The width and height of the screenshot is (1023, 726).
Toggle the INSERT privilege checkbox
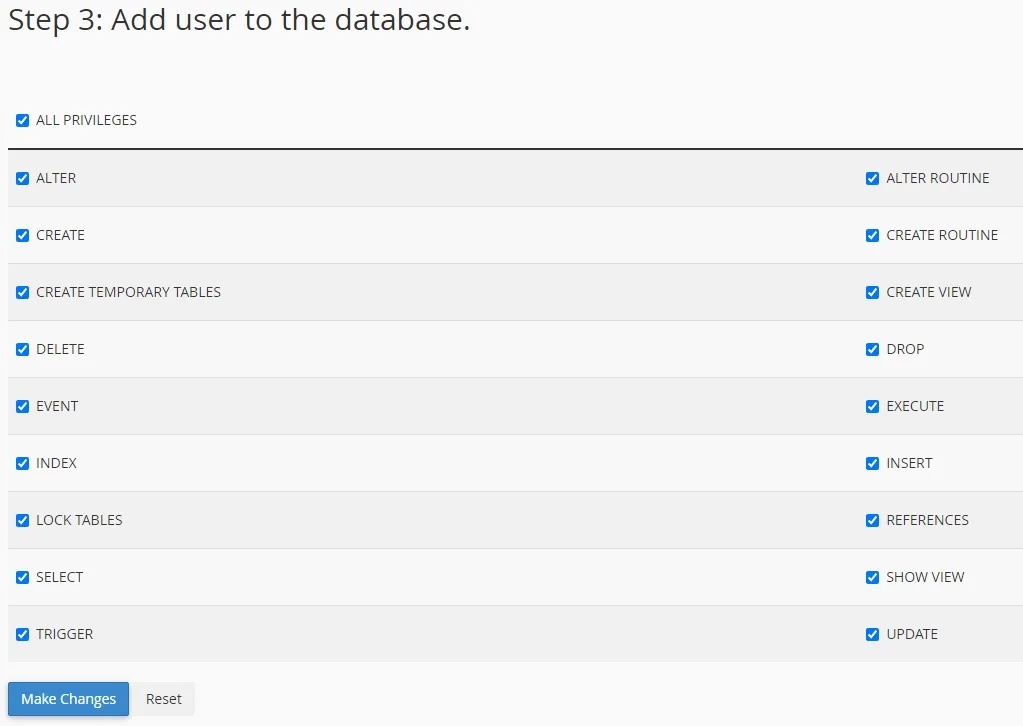coord(873,464)
